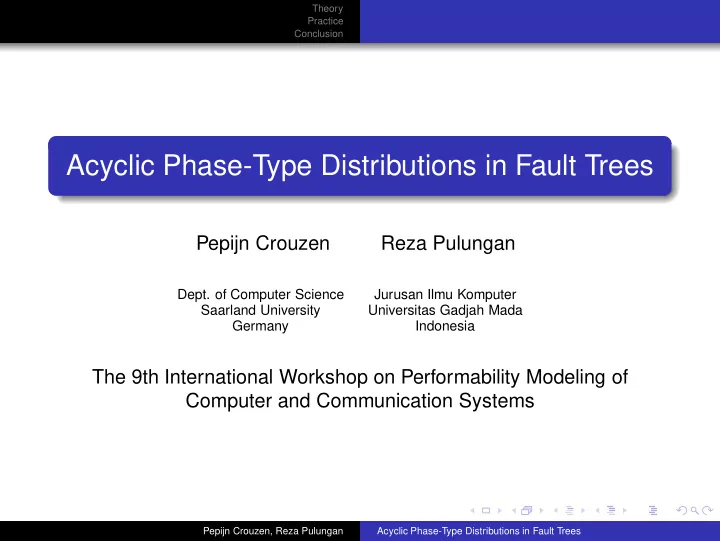The width and height of the screenshot is (720, 541).
Task: Go to the previous subsection arrow
Action: (x=556, y=511)
